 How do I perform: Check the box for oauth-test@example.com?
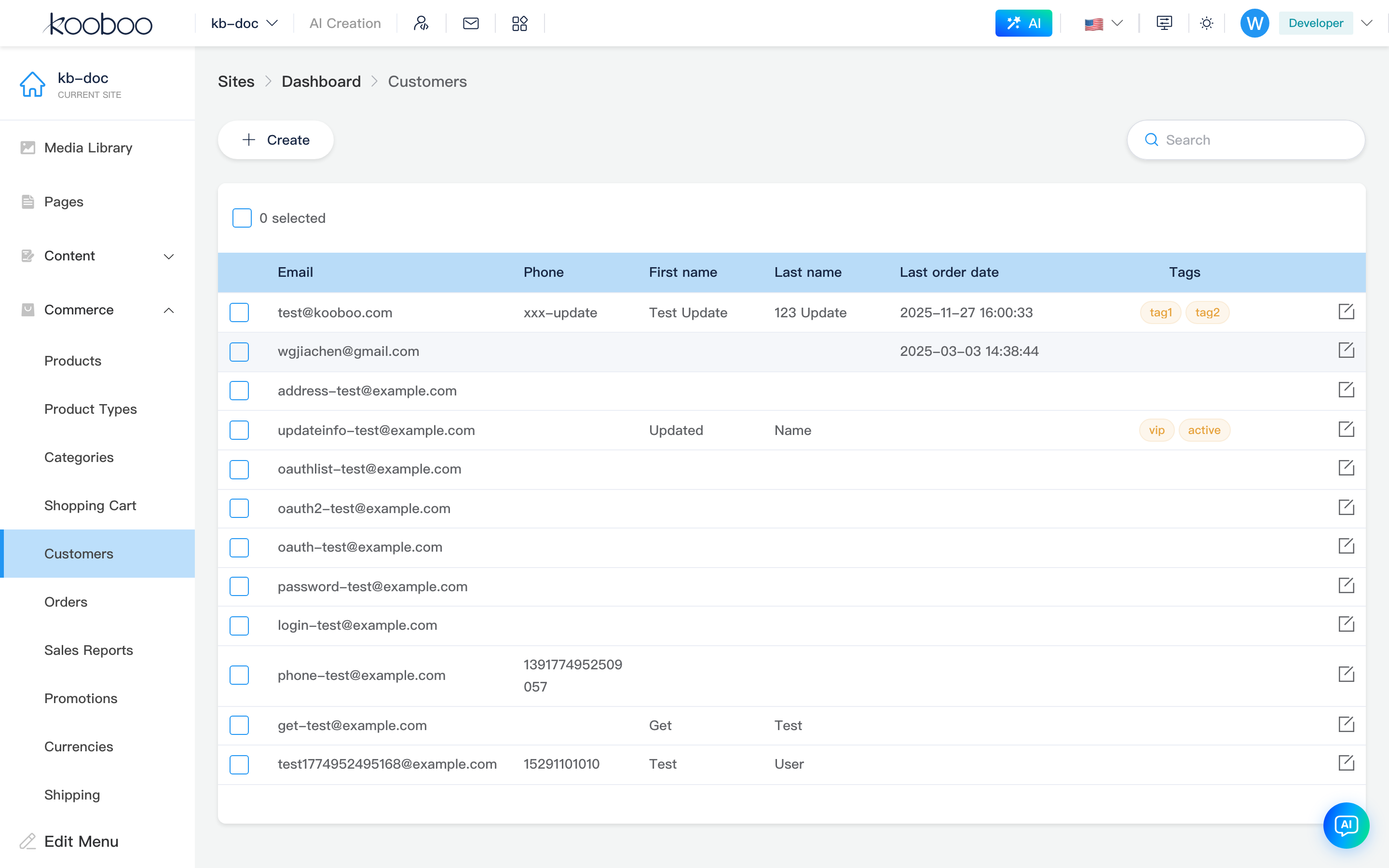(239, 547)
